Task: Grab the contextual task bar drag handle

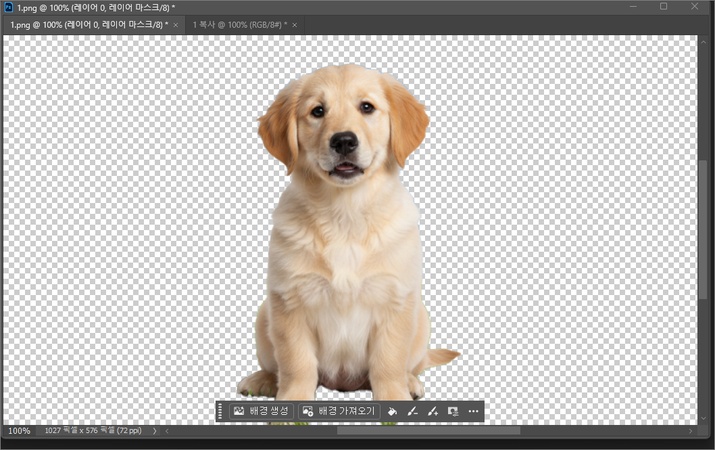Action: pos(220,411)
